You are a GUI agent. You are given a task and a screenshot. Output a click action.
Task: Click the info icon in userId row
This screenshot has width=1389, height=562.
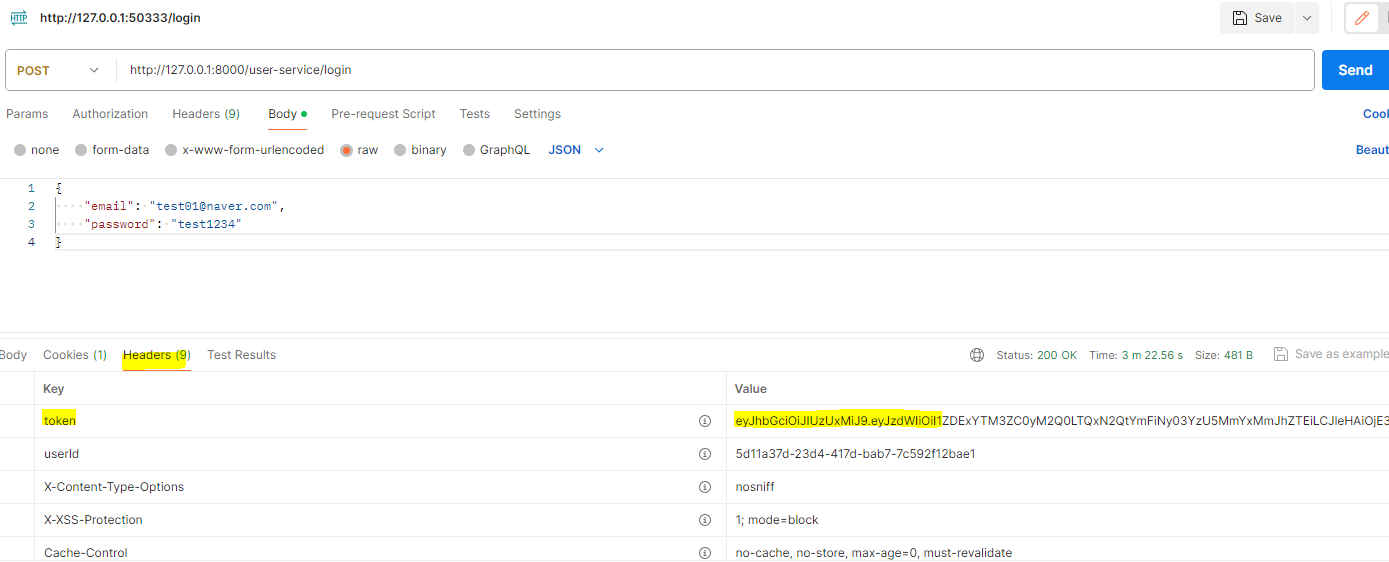pos(705,454)
